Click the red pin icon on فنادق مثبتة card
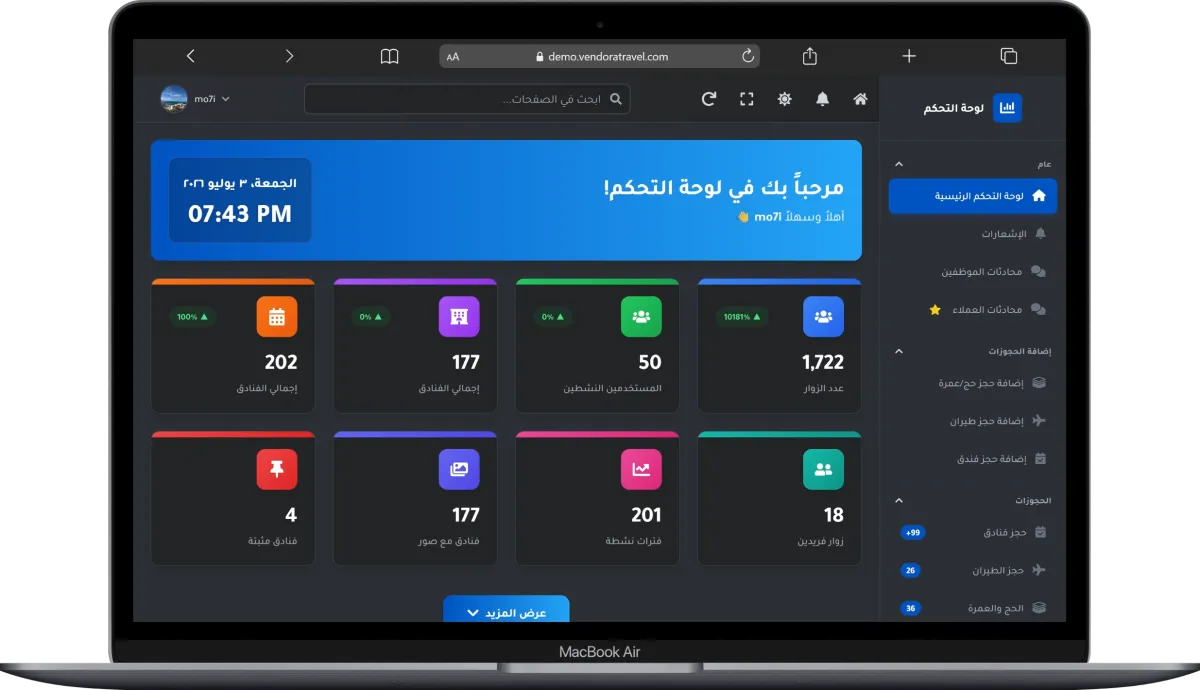This screenshot has height=690, width=1200. (277, 469)
